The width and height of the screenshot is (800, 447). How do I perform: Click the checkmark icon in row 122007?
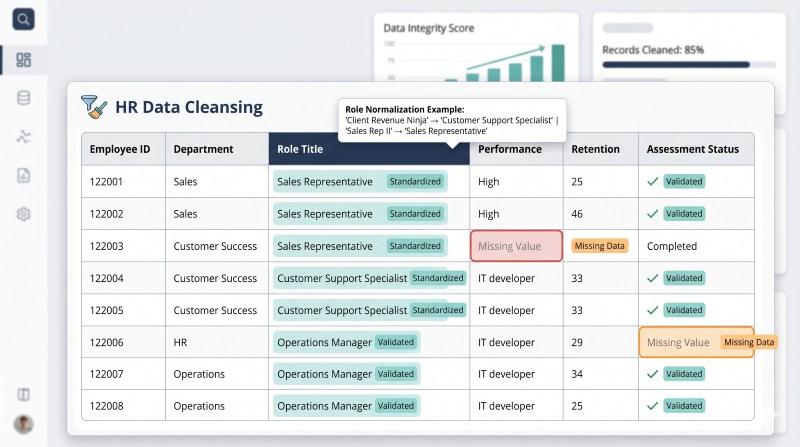tap(653, 374)
